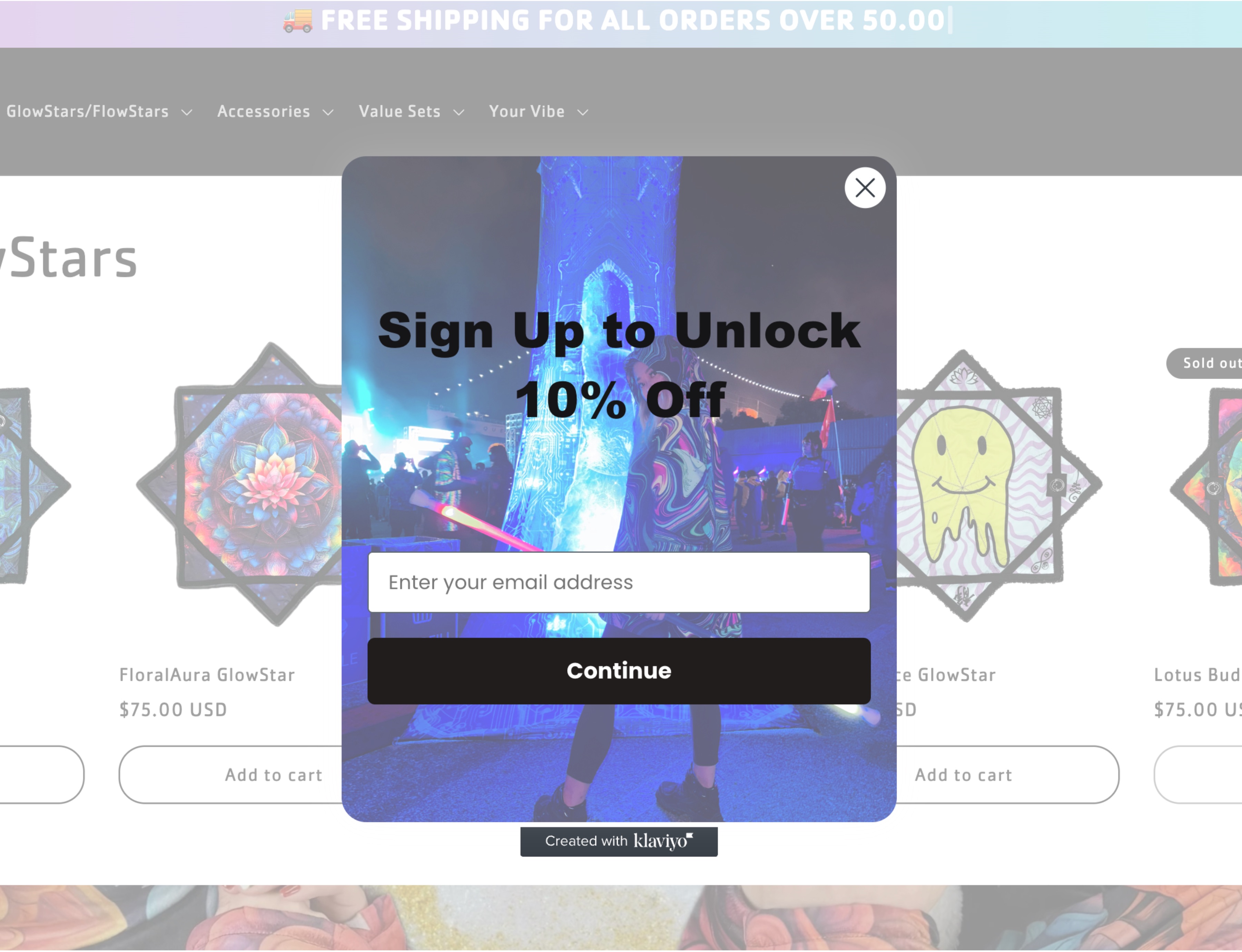
Task: Expand the Accessories dropdown arrow
Action: (328, 113)
